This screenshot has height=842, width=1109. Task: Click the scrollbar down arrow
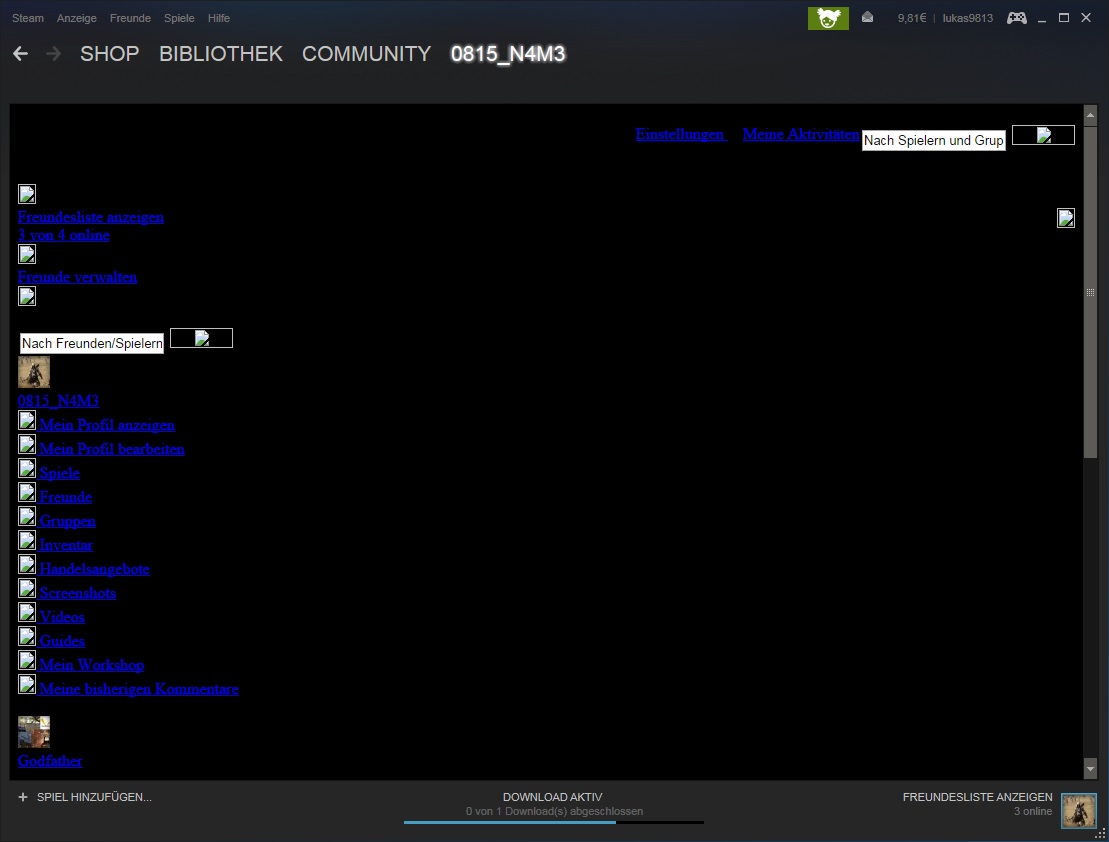tap(1090, 768)
